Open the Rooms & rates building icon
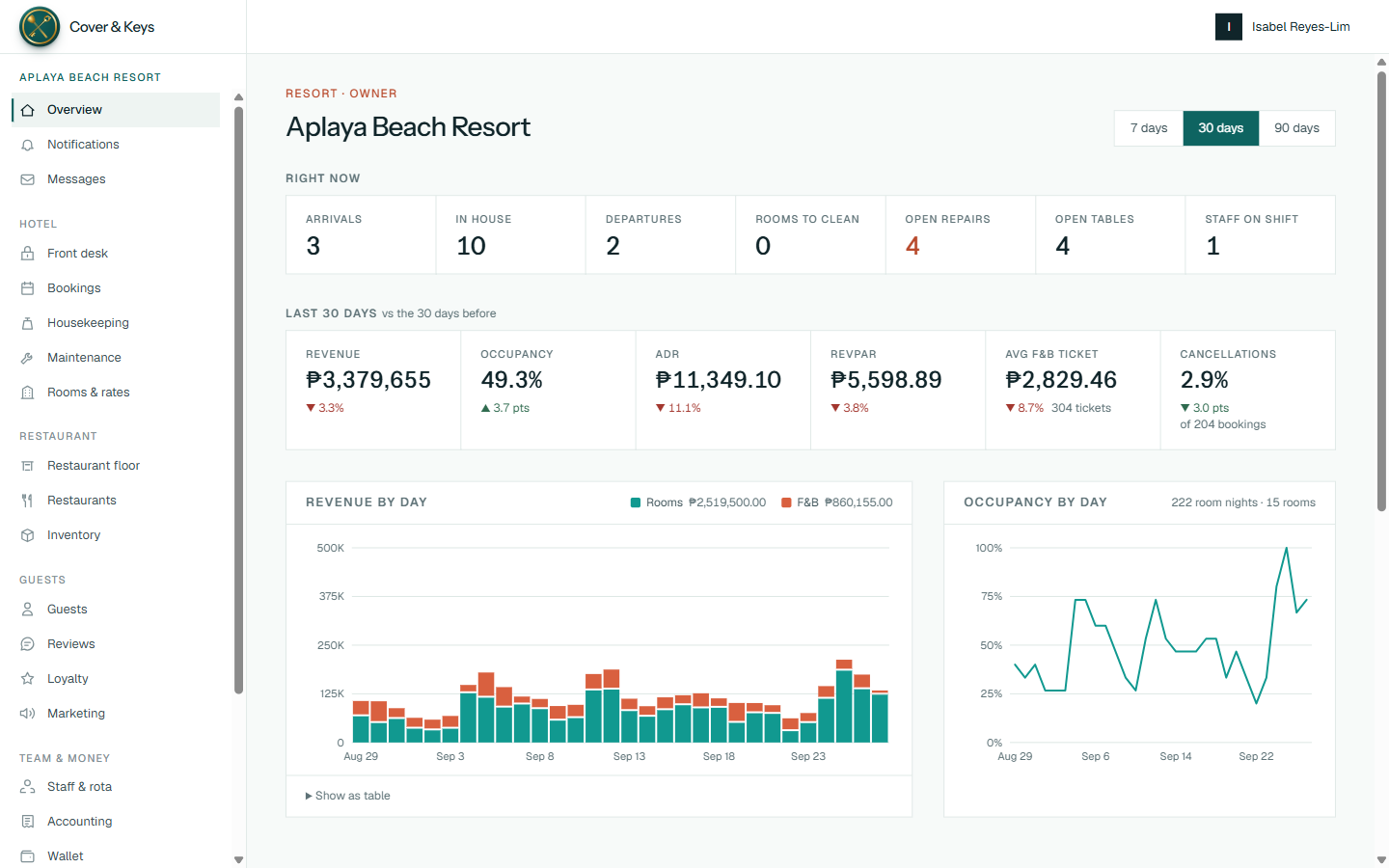The image size is (1389, 868). [28, 393]
